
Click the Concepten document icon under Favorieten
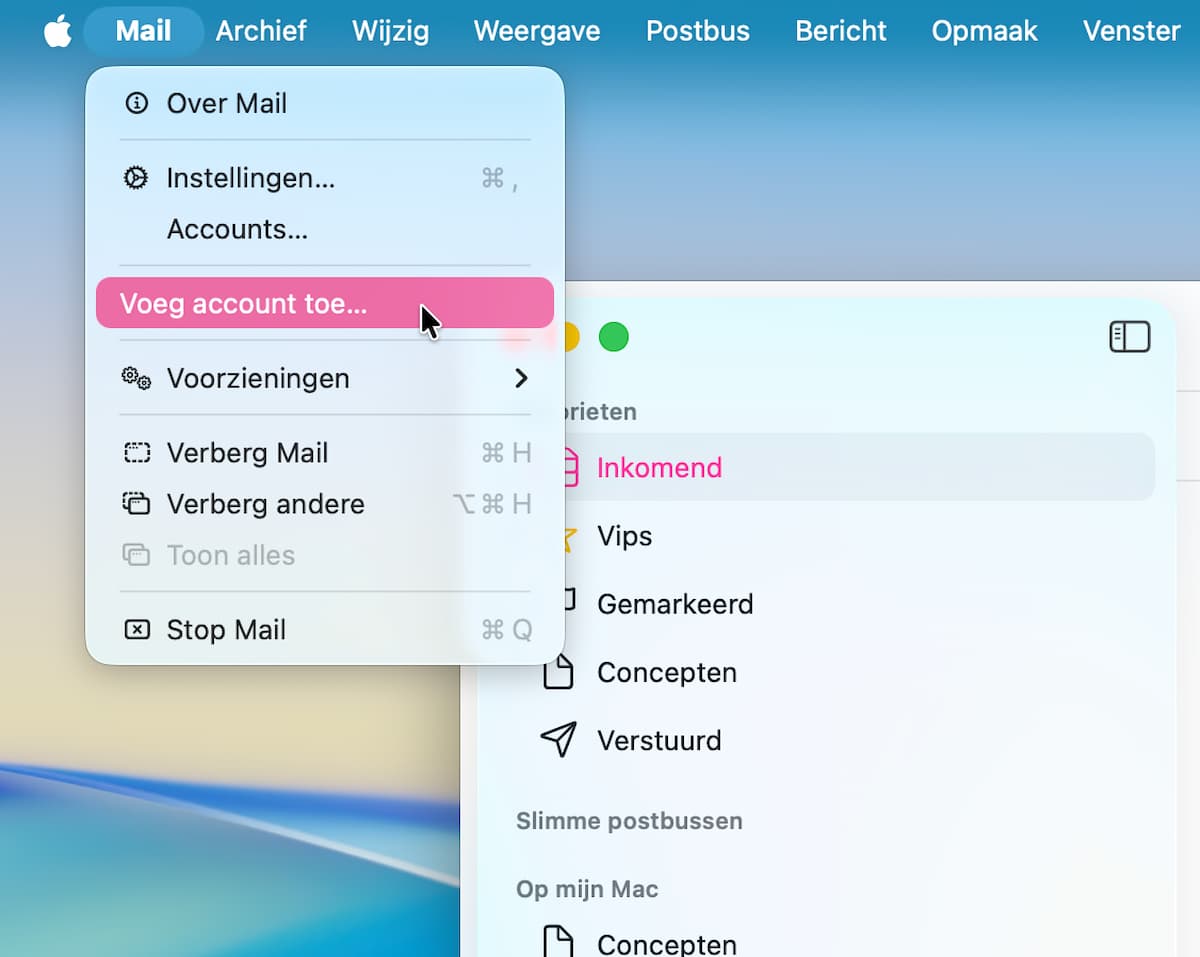pyautogui.click(x=558, y=672)
